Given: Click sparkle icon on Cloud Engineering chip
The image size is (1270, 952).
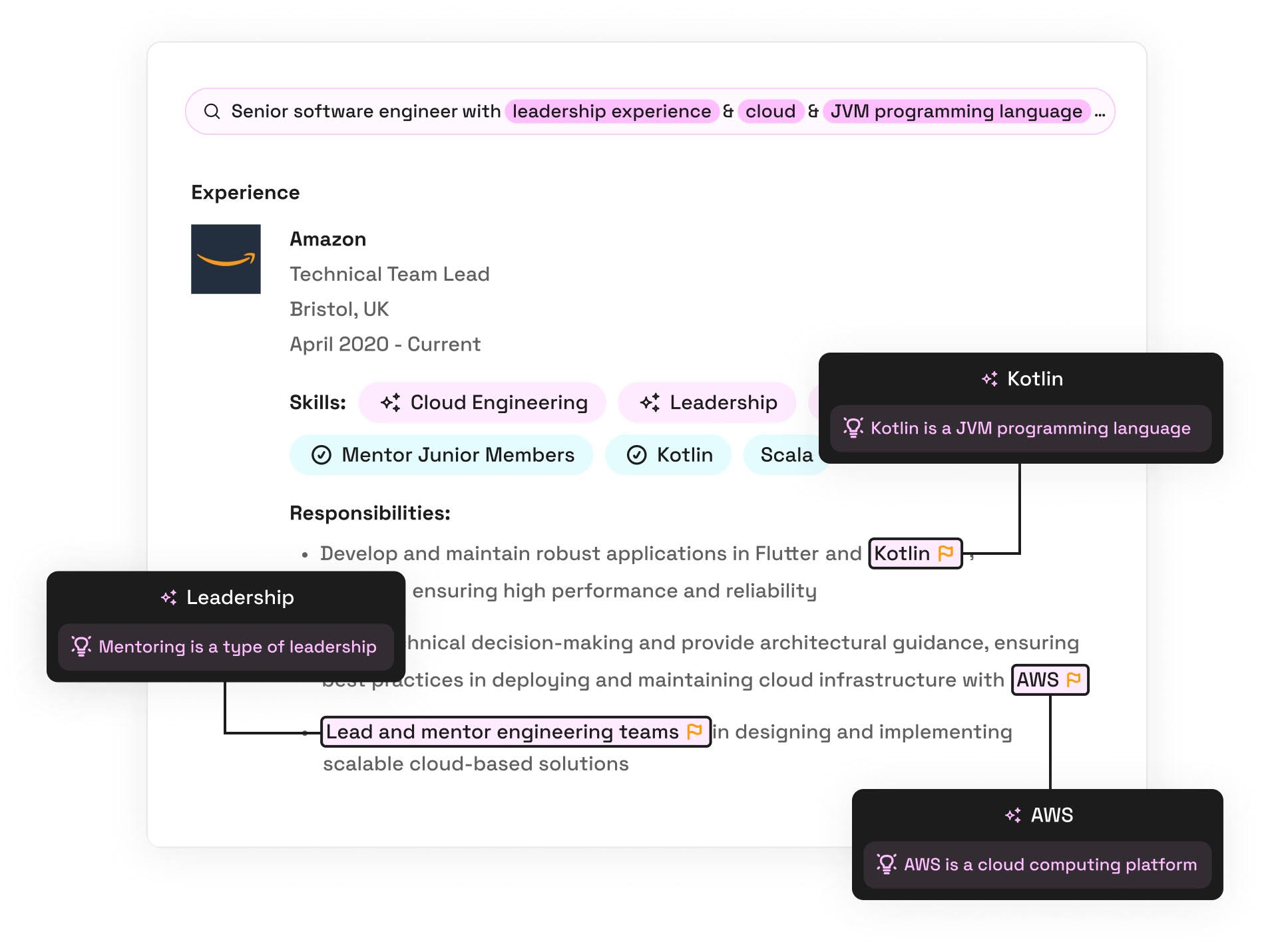Looking at the screenshot, I should 390,402.
